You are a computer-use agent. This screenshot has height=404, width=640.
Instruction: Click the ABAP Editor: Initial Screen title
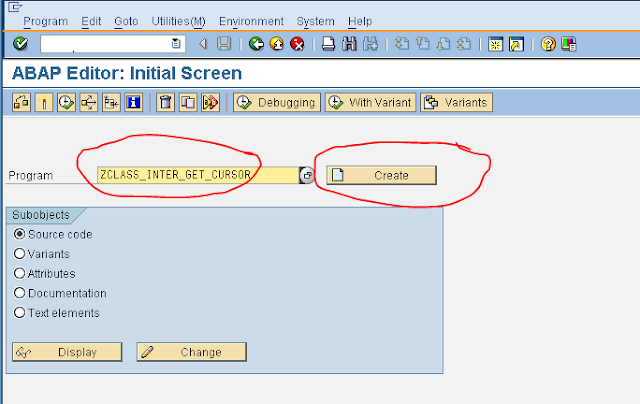pos(127,73)
